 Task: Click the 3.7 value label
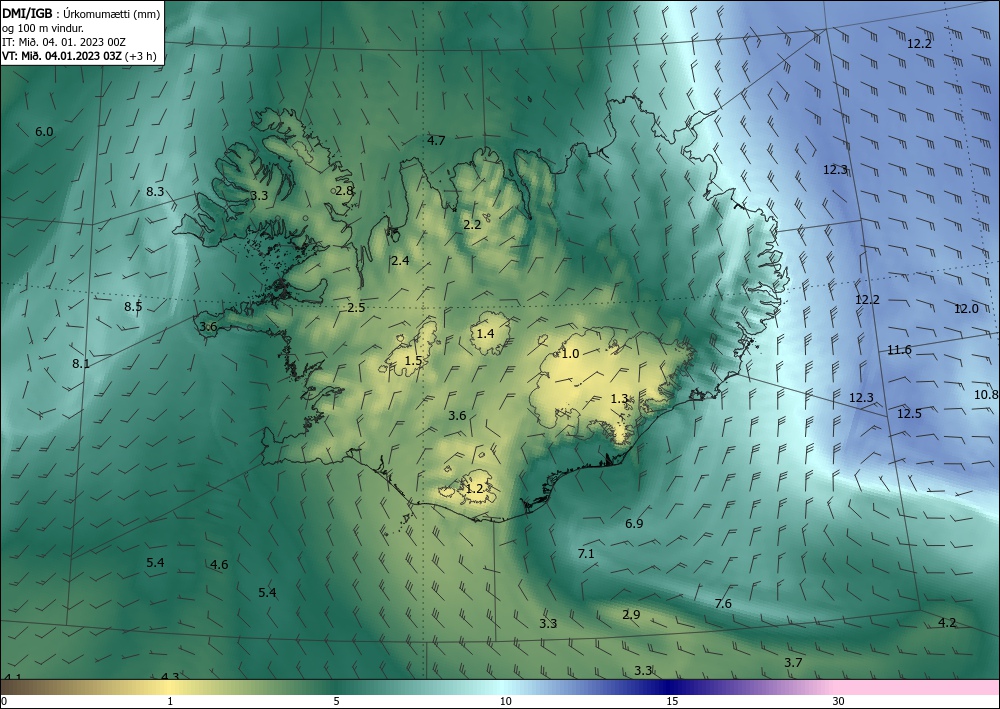793,663
